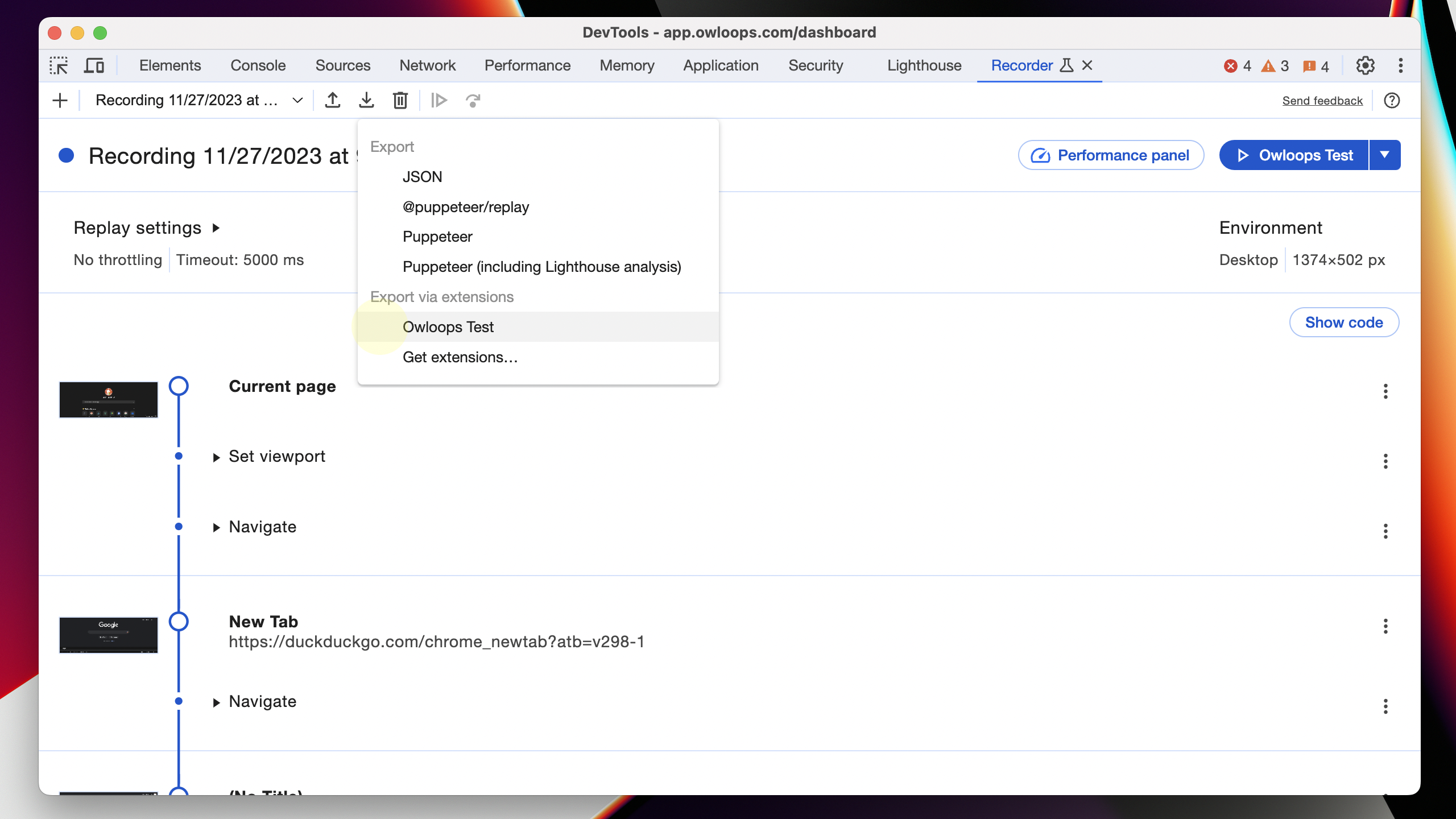
Task: Click the Show code button
Action: [1344, 322]
